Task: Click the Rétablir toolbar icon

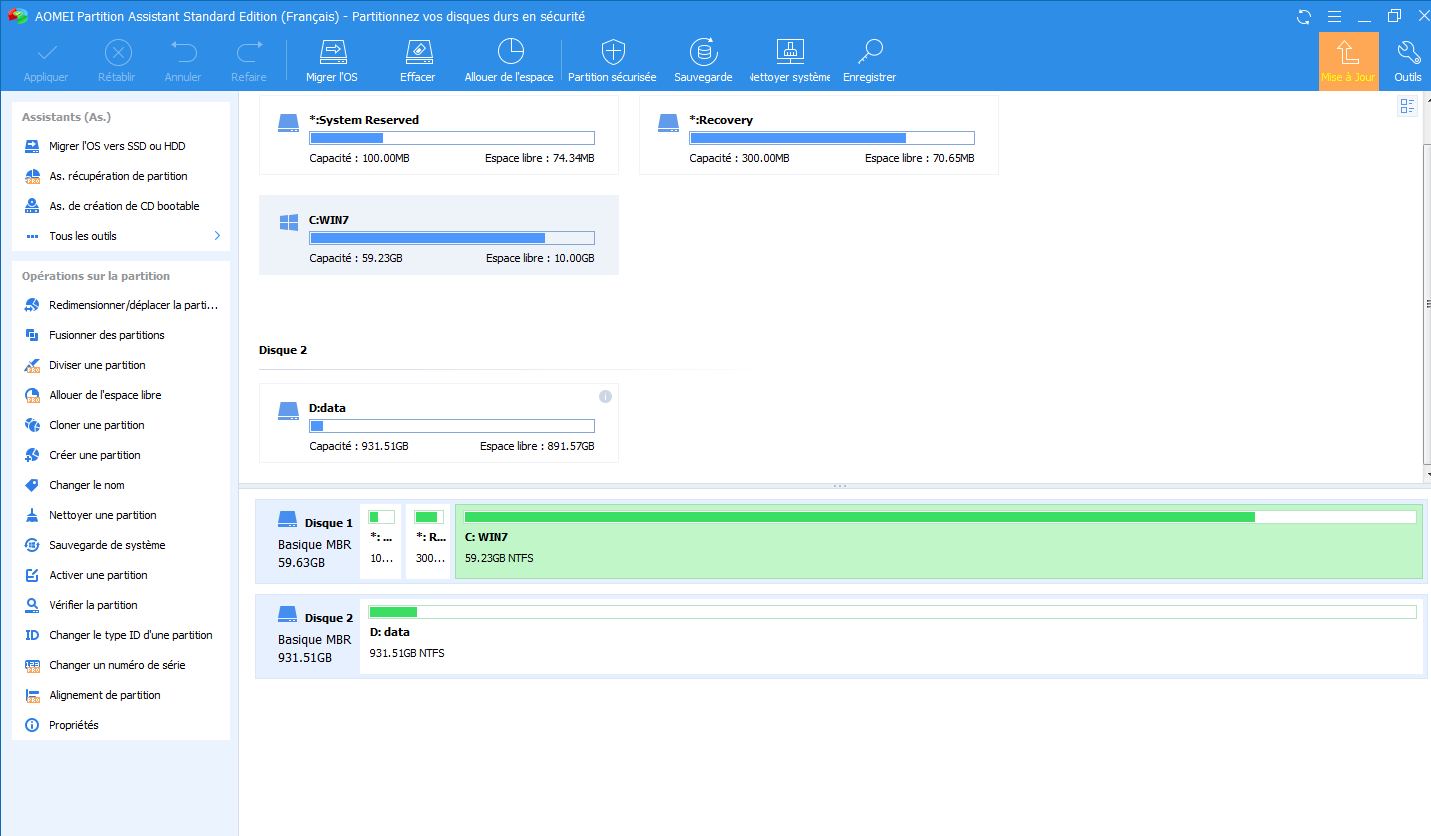Action: [x=118, y=53]
